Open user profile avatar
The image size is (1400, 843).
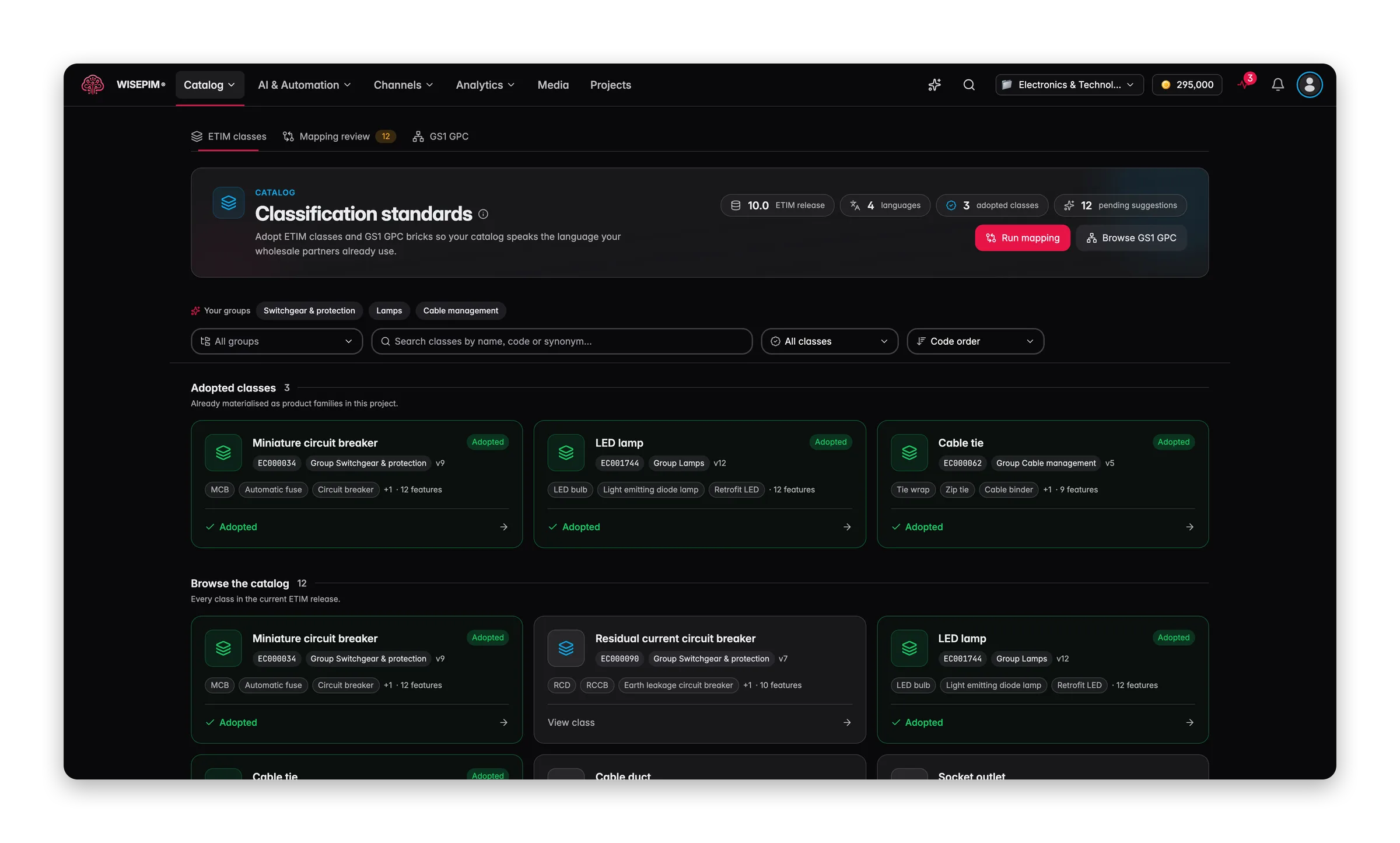[x=1310, y=85]
